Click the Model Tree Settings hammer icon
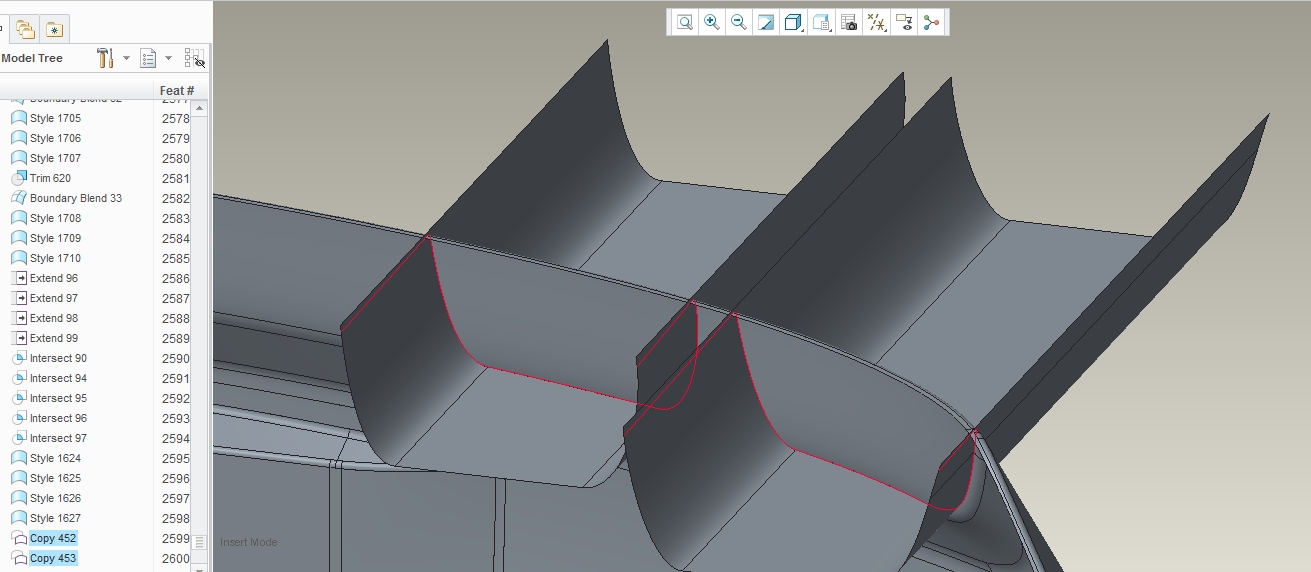Screen dimensions: 1311x572 tap(105, 58)
